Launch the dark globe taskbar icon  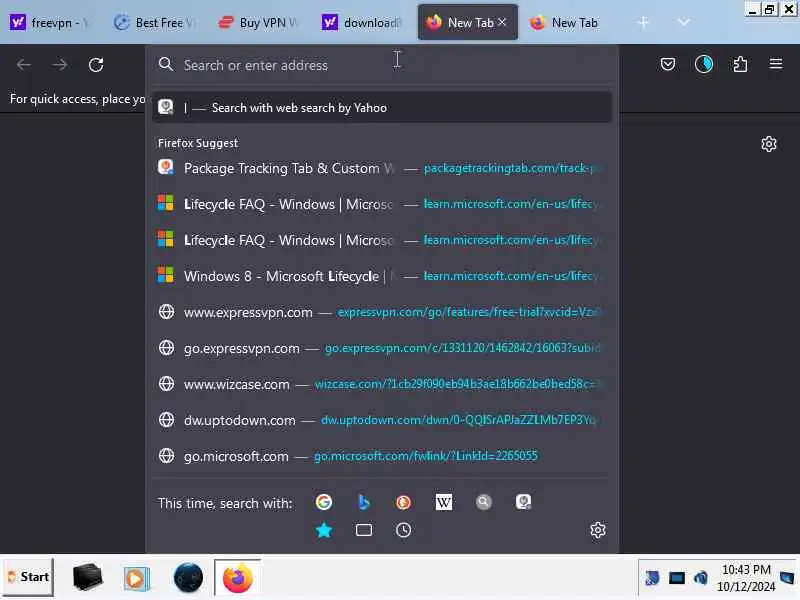[x=188, y=578]
